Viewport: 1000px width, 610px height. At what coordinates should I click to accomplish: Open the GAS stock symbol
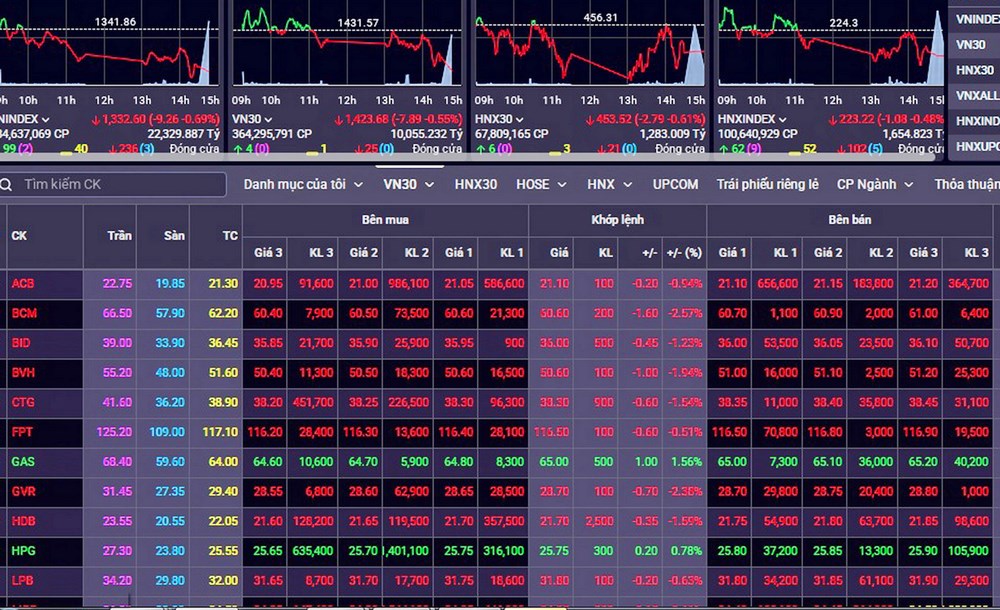(23, 462)
